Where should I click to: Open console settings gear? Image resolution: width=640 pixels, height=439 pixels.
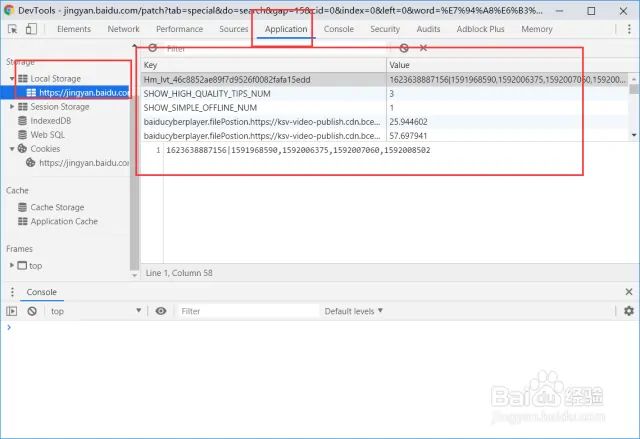click(629, 311)
